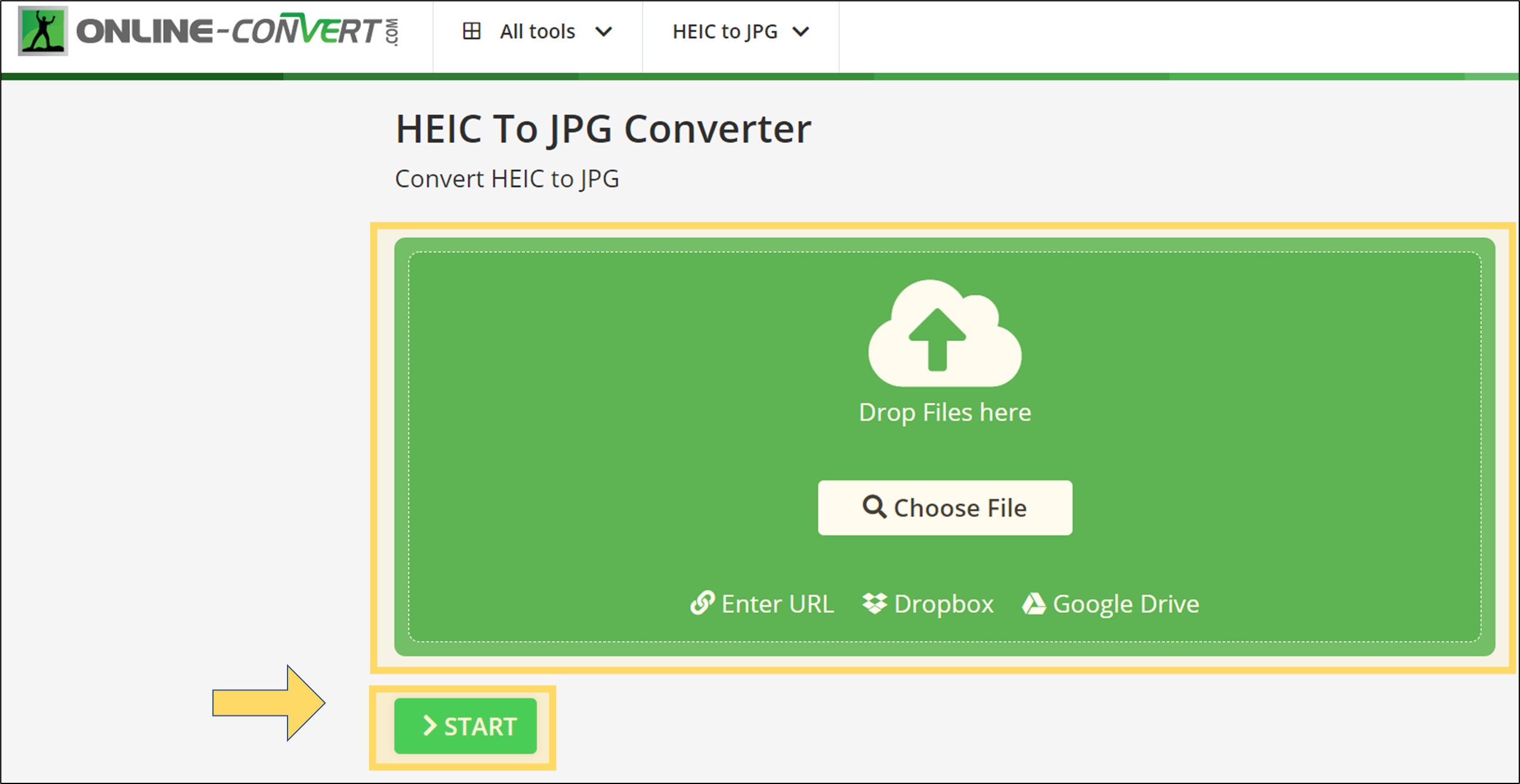
Task: Click the arrow chevron on START button
Action: pos(429,726)
